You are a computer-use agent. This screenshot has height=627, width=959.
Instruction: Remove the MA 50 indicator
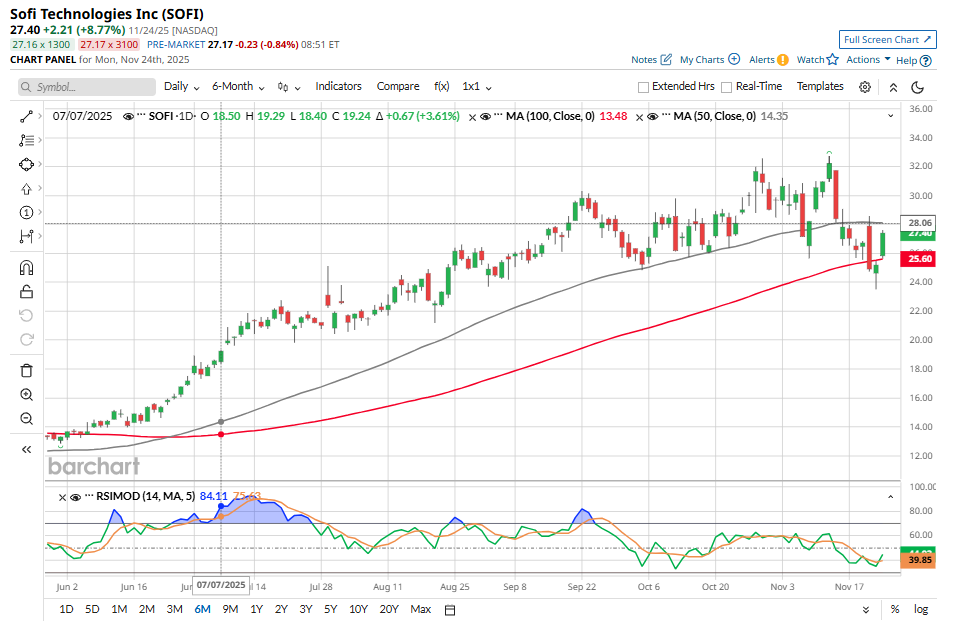[639, 117]
